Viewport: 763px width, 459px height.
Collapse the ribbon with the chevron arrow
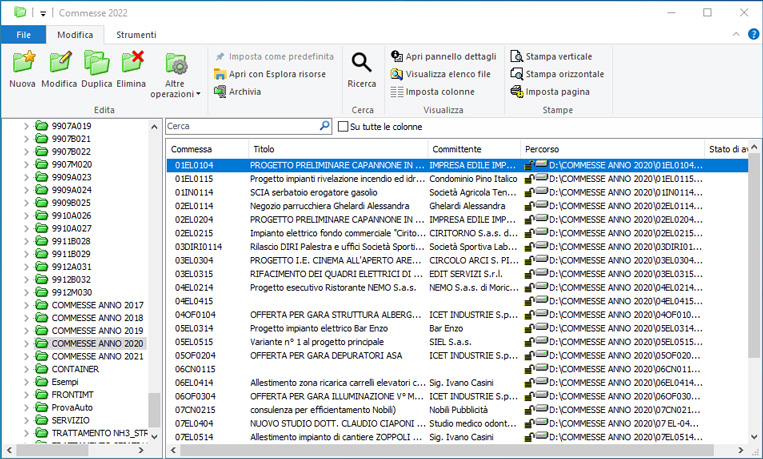[736, 34]
